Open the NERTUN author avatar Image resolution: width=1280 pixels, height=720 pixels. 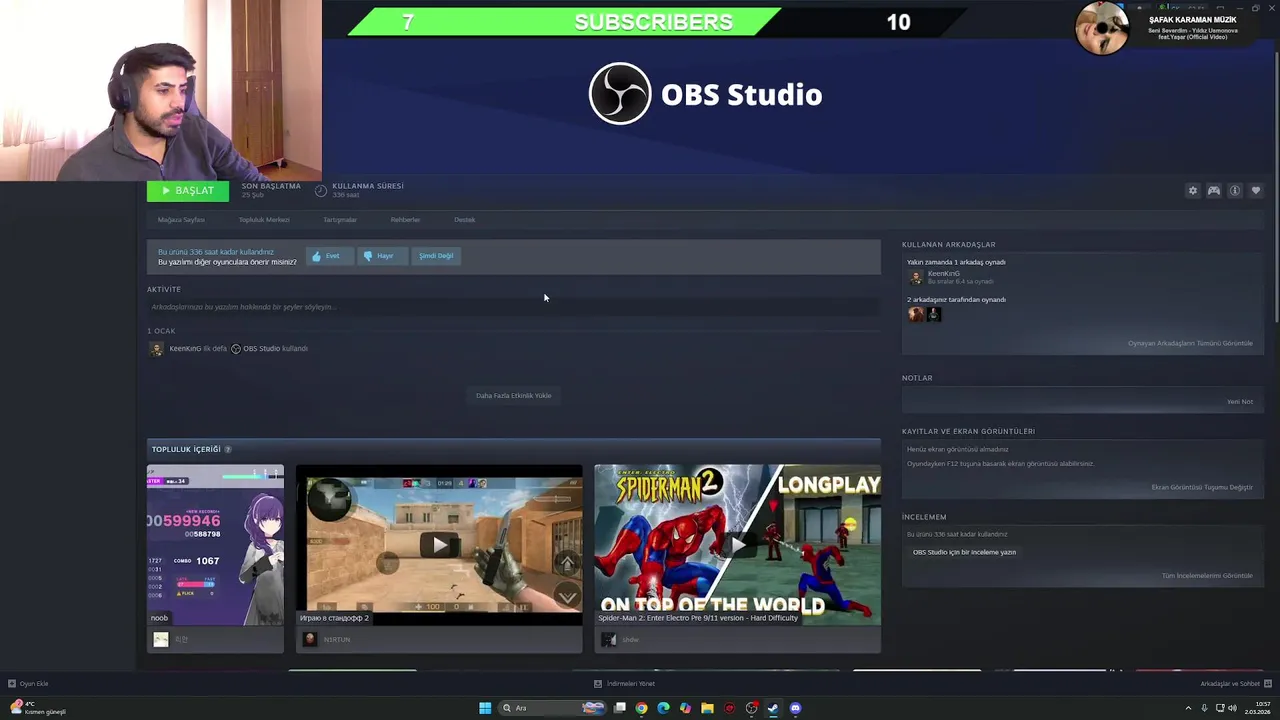pos(309,640)
